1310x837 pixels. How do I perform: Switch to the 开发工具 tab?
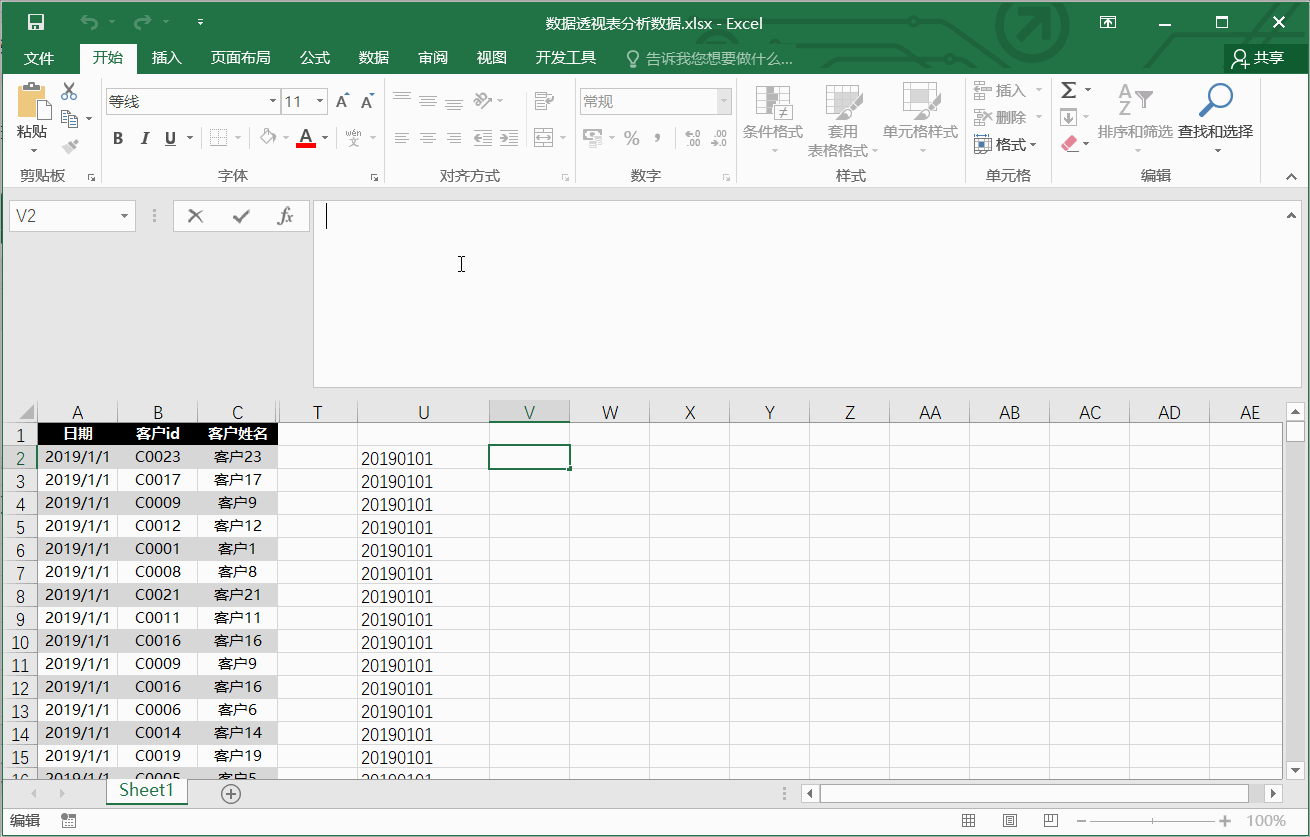(x=565, y=58)
